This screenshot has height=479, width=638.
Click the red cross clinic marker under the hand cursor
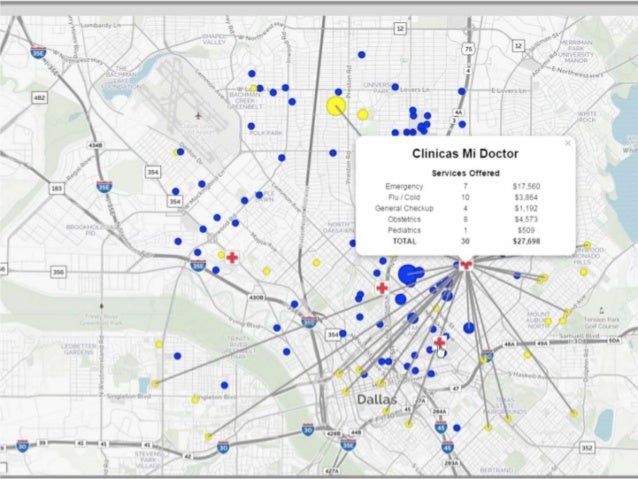[439, 342]
